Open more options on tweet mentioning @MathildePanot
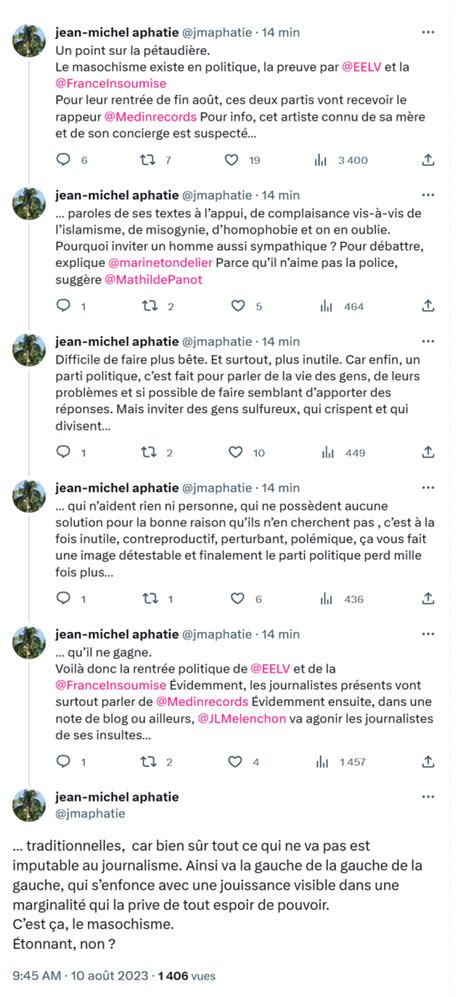Viewport: 474px width, 997px height. (x=428, y=195)
